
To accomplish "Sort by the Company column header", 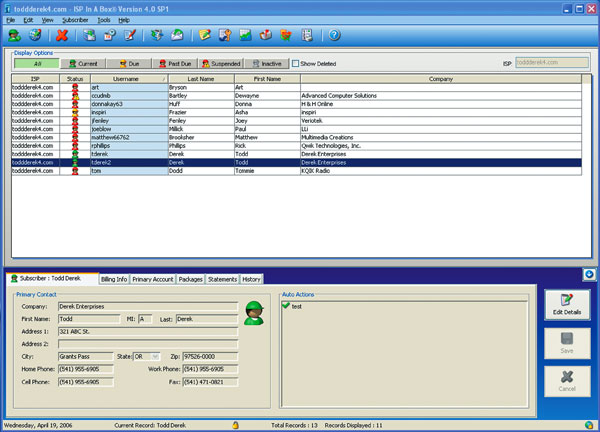I will coord(440,78).
